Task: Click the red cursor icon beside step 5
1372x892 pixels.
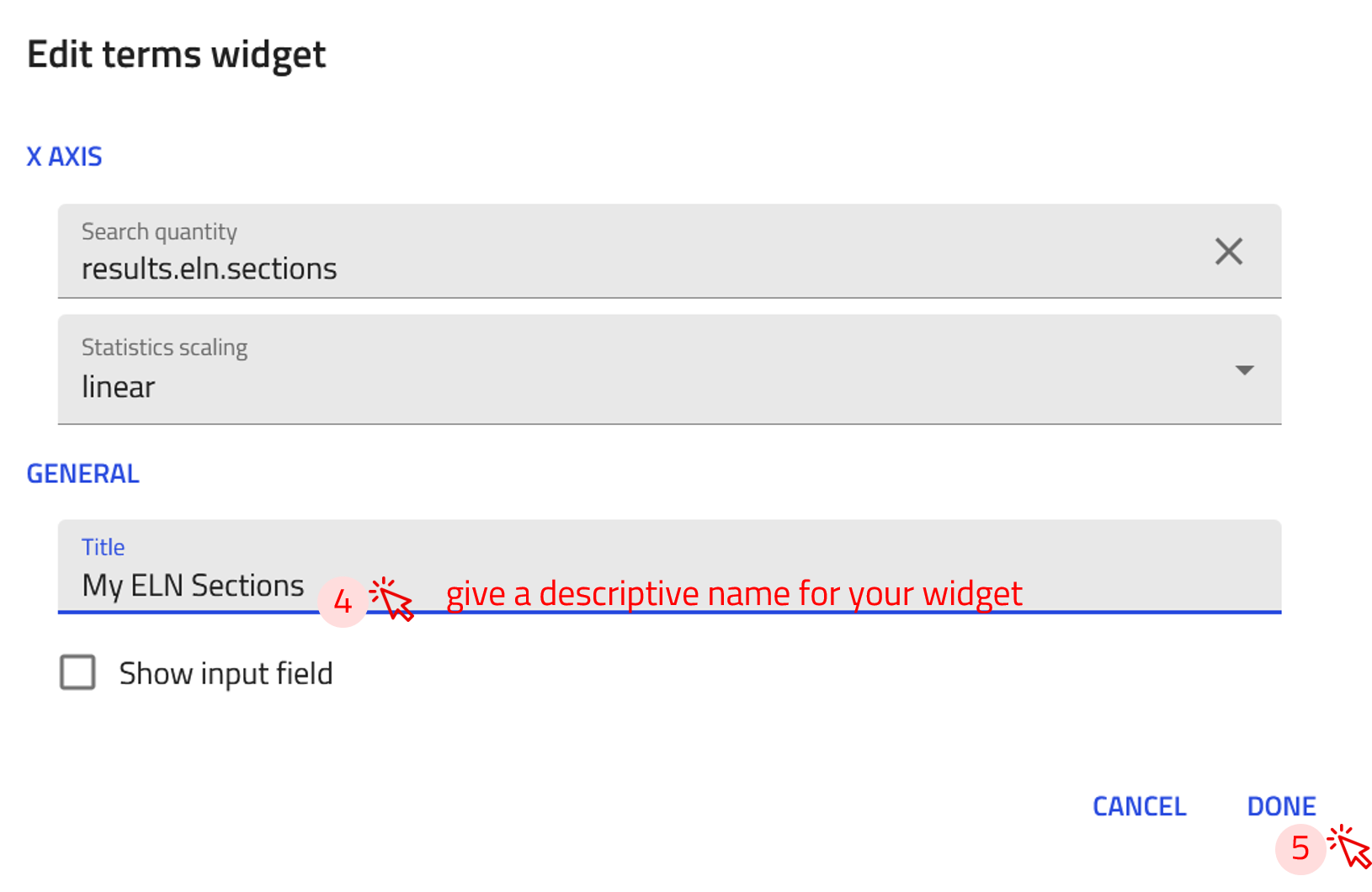Action: coord(1348,846)
